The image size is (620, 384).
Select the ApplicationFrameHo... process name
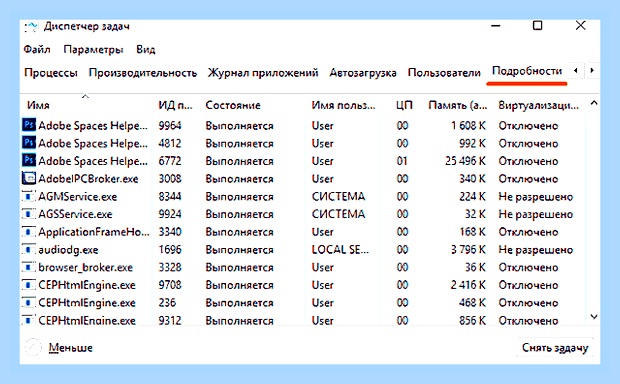pyautogui.click(x=94, y=232)
